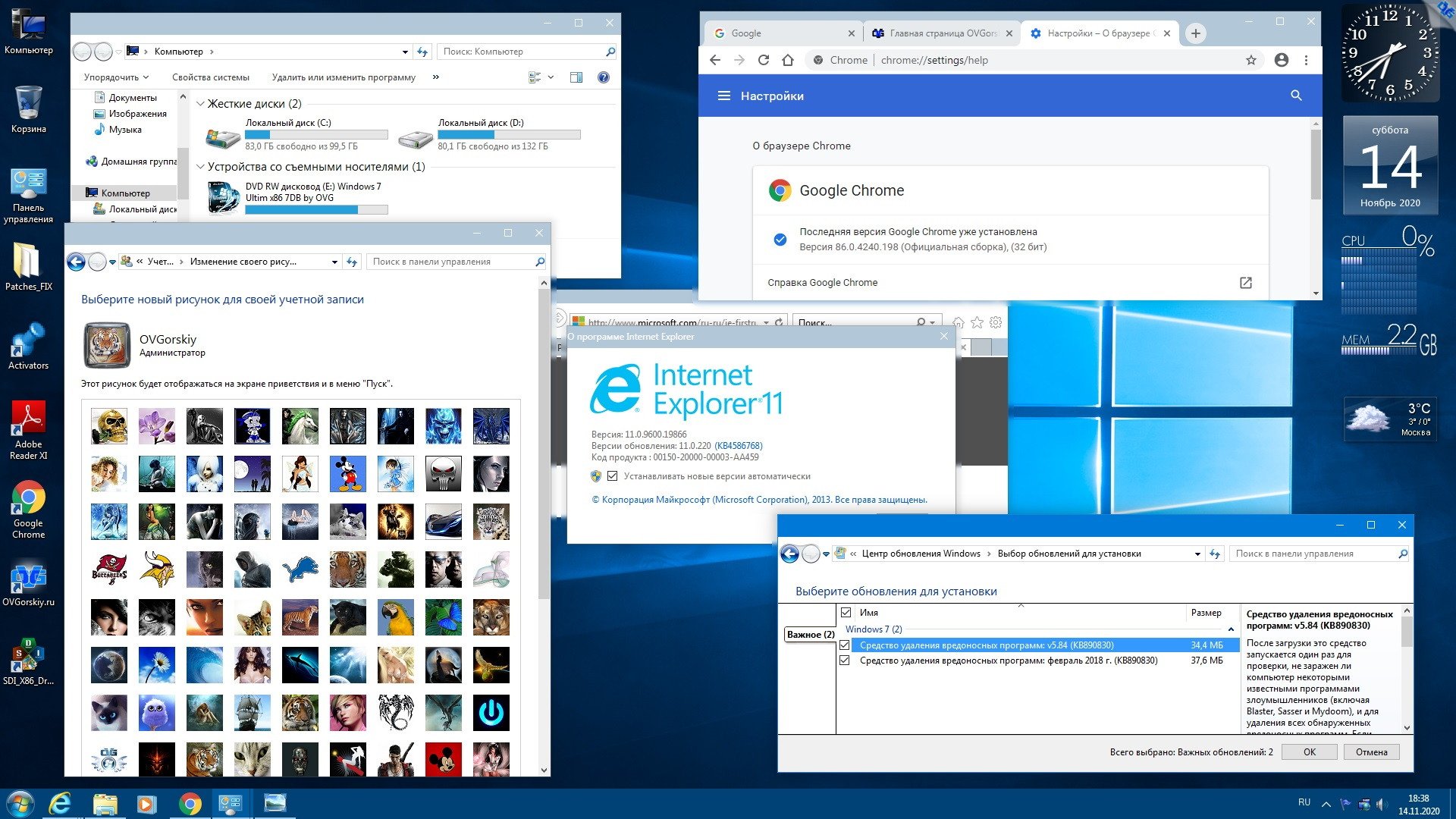Click the Центр обновления Windows breadcrumb
Screen dimensions: 1456x819
pyautogui.click(x=921, y=554)
